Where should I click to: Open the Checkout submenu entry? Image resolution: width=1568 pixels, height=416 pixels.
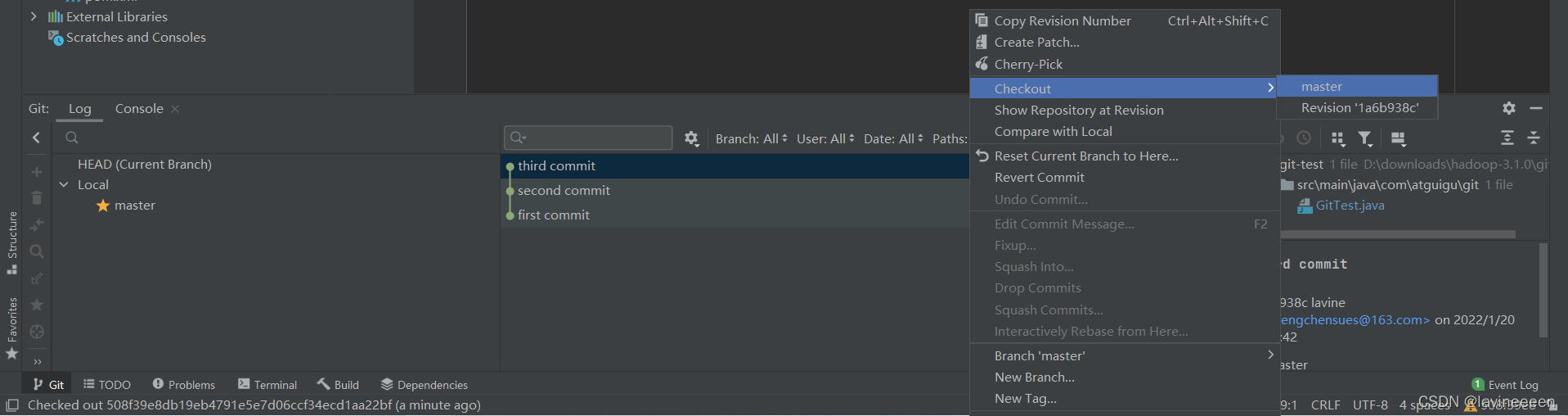point(1124,88)
